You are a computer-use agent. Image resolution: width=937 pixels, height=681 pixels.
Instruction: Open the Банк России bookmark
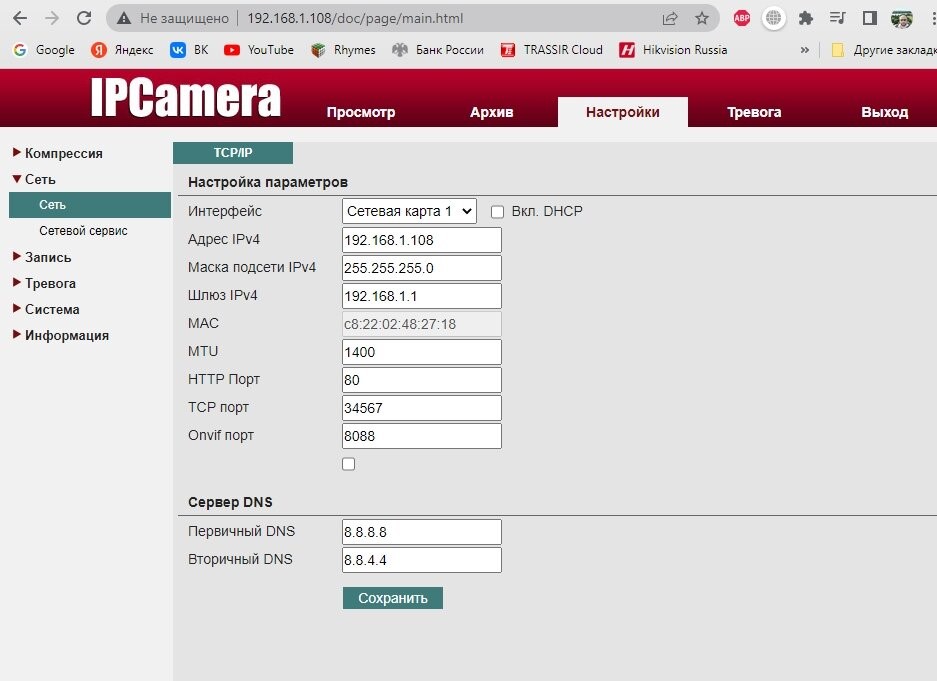point(437,50)
